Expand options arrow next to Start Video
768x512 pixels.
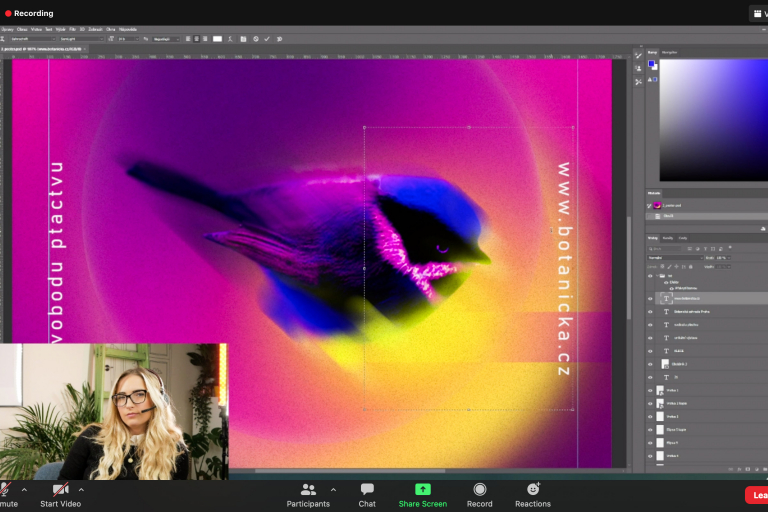click(81, 490)
